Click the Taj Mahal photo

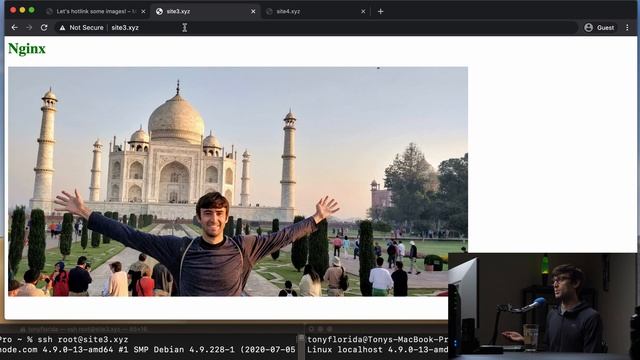(238, 182)
